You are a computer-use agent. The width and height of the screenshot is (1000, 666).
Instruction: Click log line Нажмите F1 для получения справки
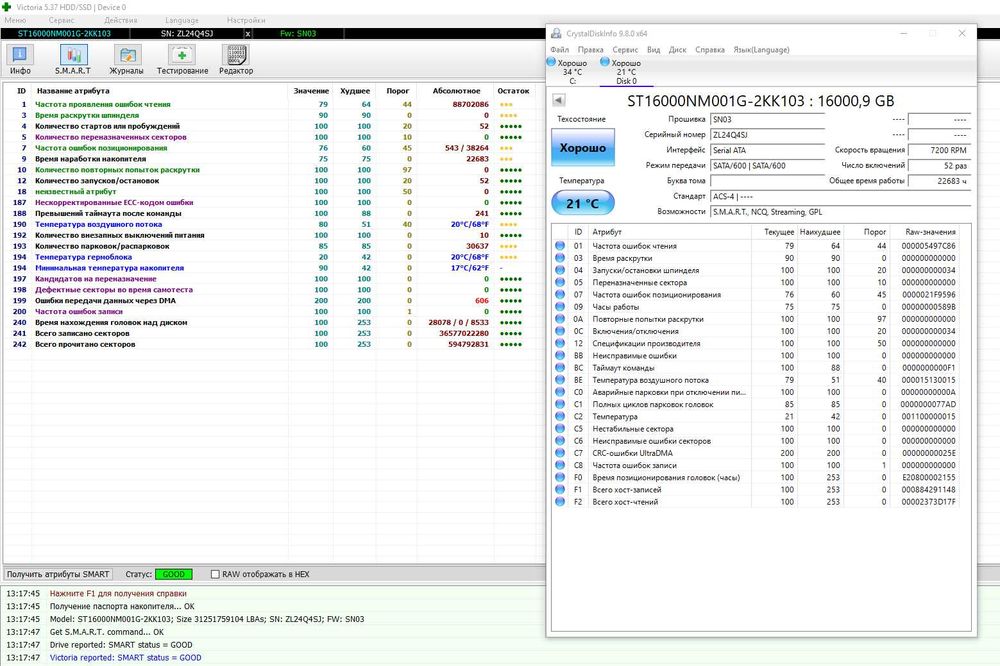click(118, 593)
